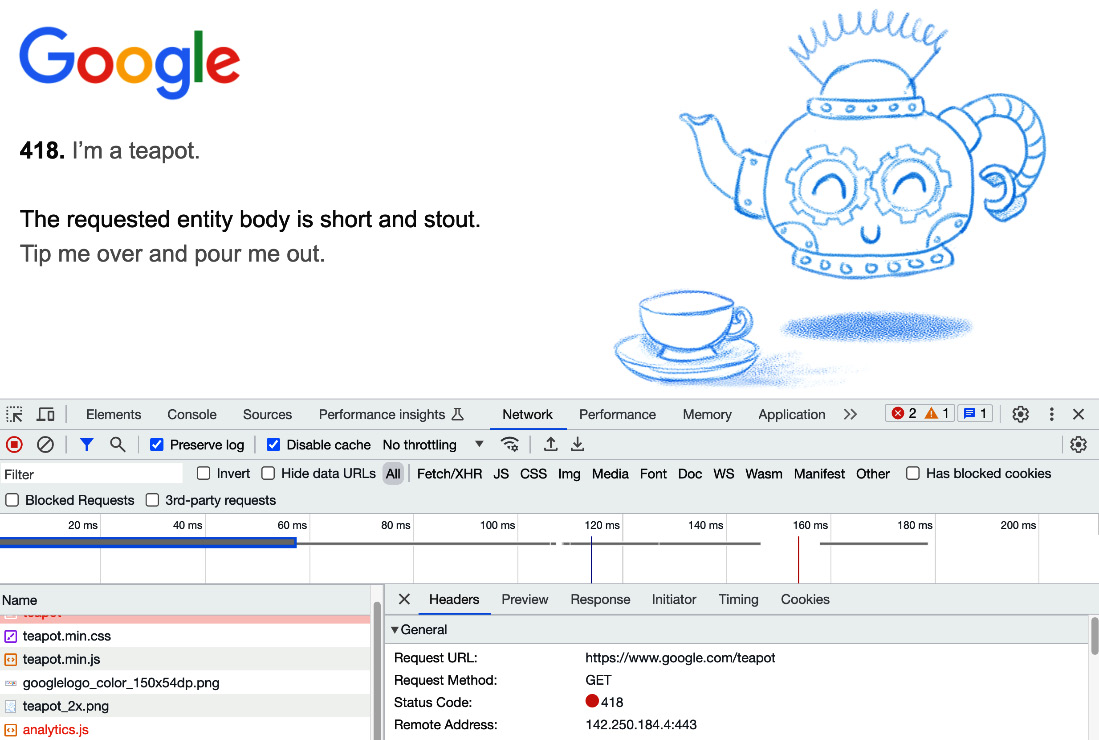Toggle the Preserve log checkbox
This screenshot has width=1099, height=740.
(156, 444)
